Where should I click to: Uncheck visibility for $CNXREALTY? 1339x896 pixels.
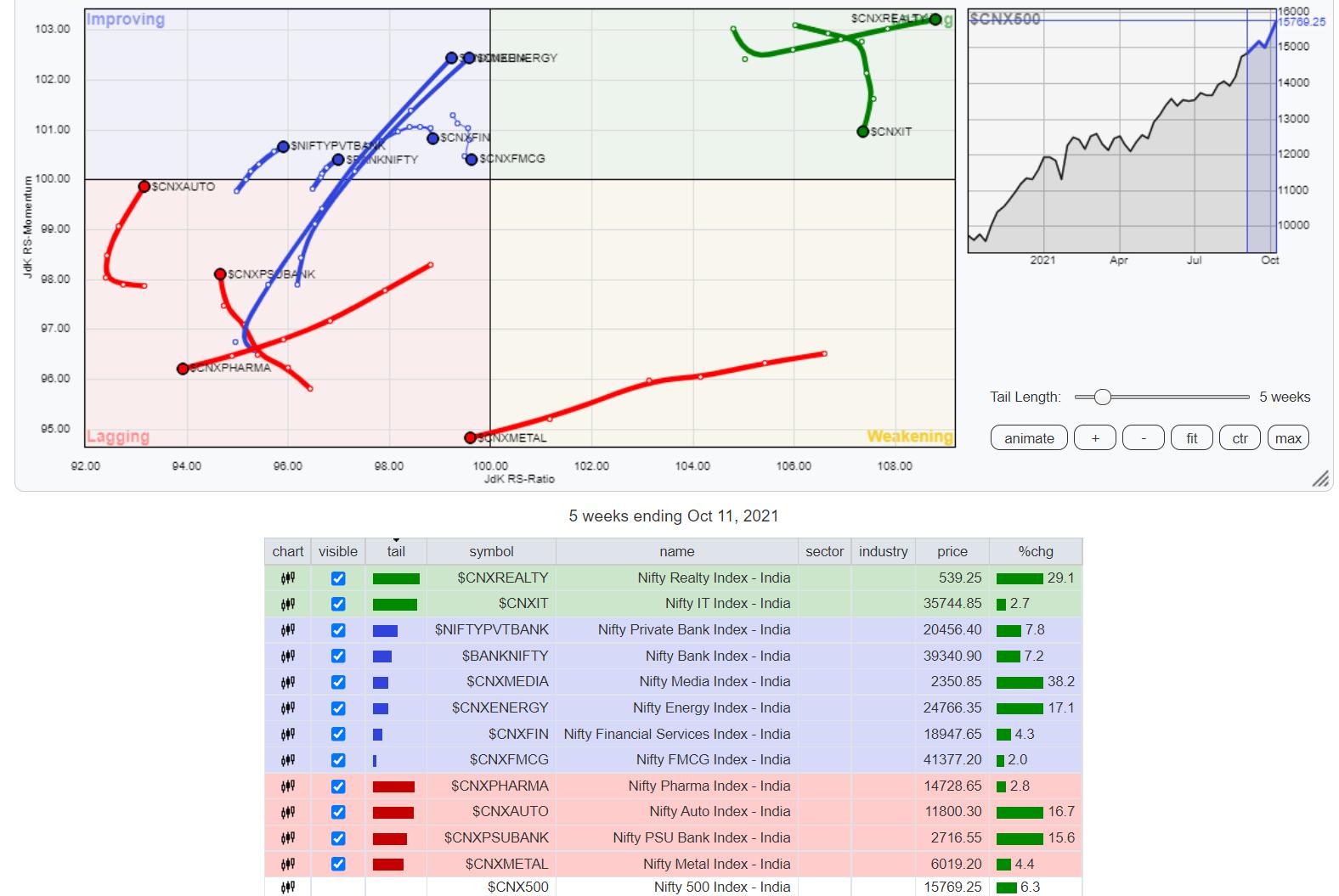pos(338,578)
